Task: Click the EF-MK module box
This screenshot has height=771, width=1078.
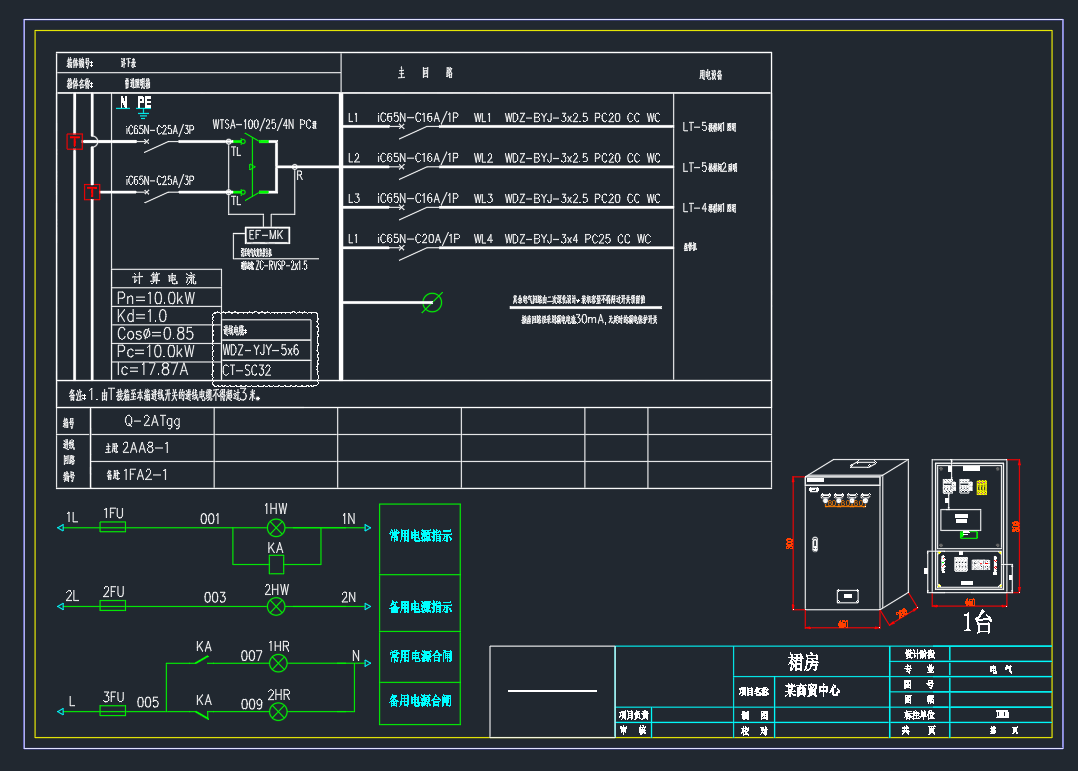Action: click(265, 236)
